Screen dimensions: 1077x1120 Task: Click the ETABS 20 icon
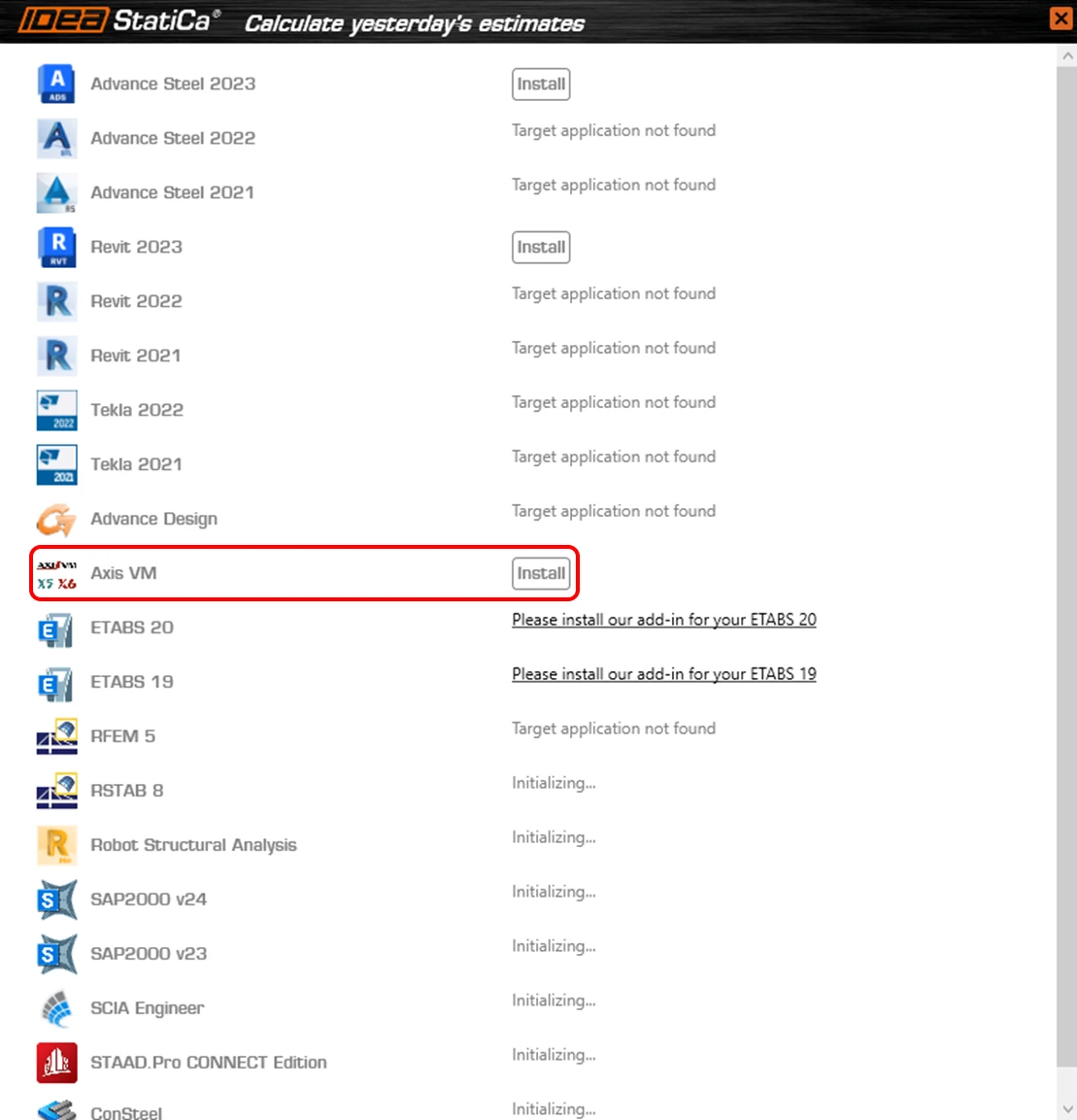[x=56, y=628]
